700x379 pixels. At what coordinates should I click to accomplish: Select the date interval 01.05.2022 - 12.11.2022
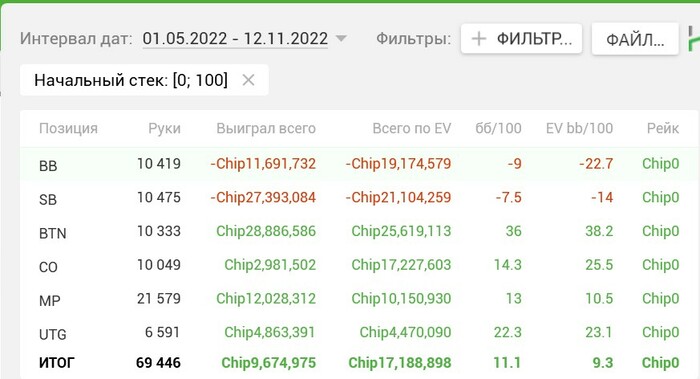(235, 39)
